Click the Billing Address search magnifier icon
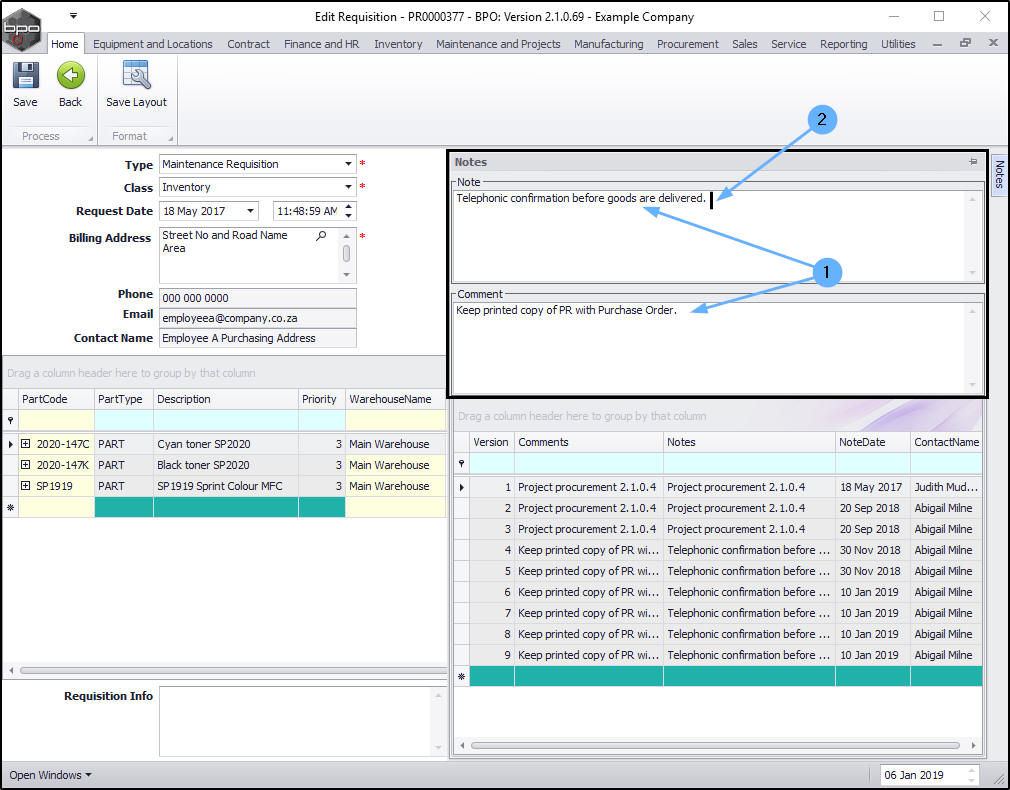1010x790 pixels. coord(321,236)
